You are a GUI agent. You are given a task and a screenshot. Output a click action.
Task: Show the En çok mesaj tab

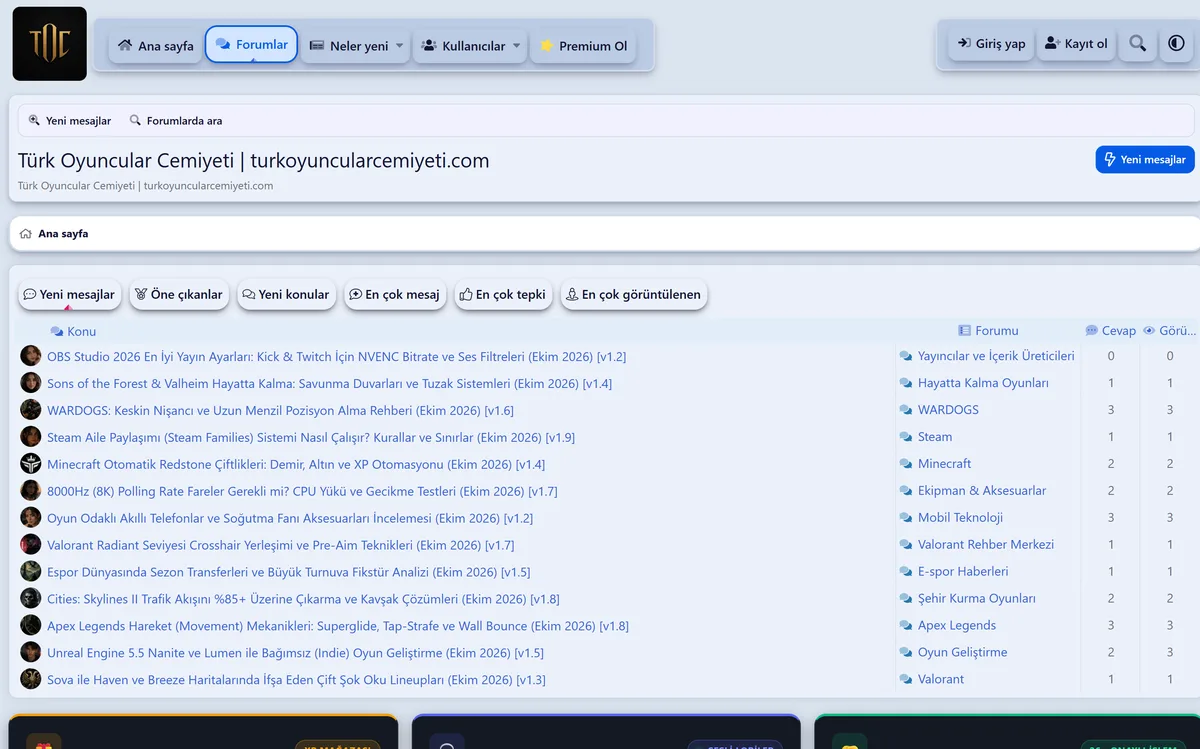click(395, 295)
